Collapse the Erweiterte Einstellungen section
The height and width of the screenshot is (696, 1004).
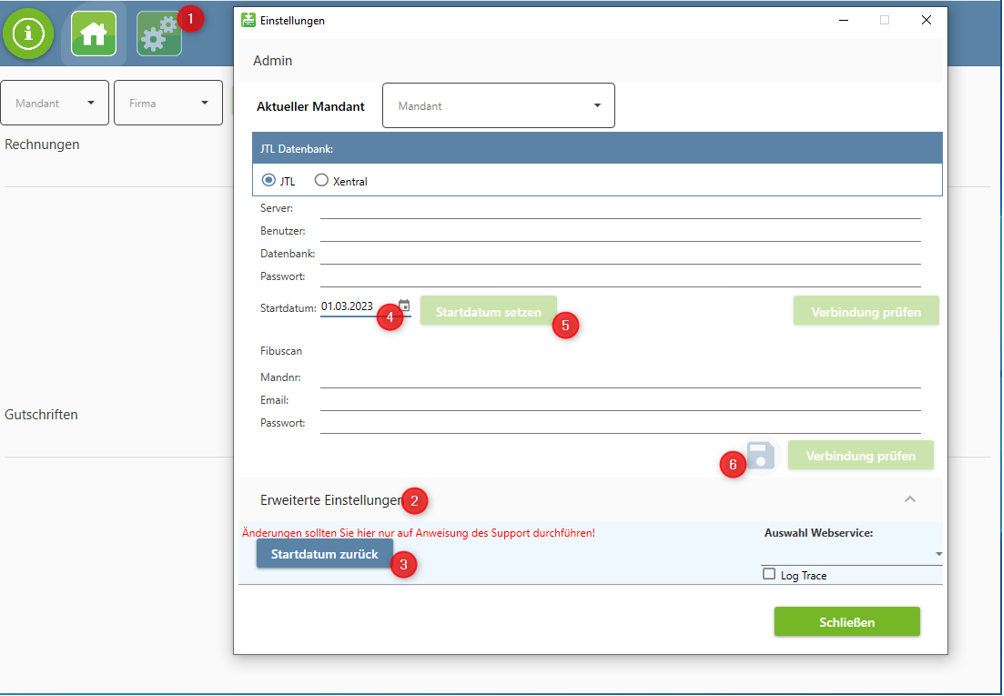click(909, 499)
